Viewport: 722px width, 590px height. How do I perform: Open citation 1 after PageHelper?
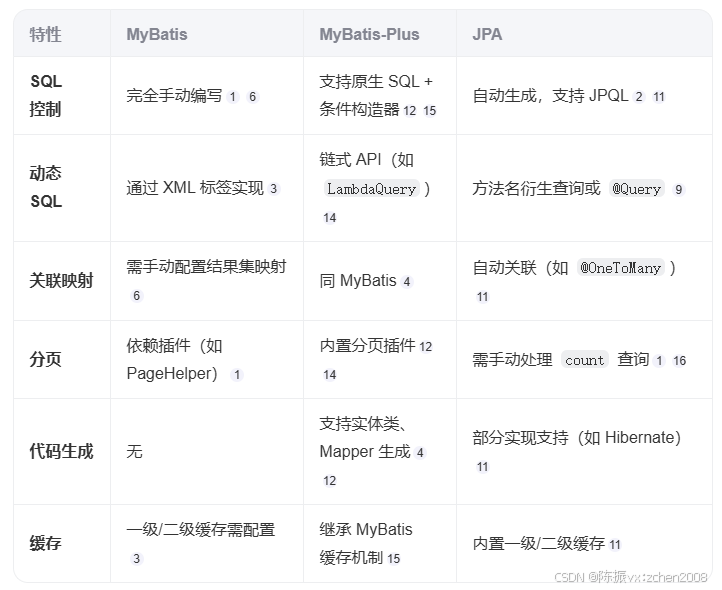[237, 374]
